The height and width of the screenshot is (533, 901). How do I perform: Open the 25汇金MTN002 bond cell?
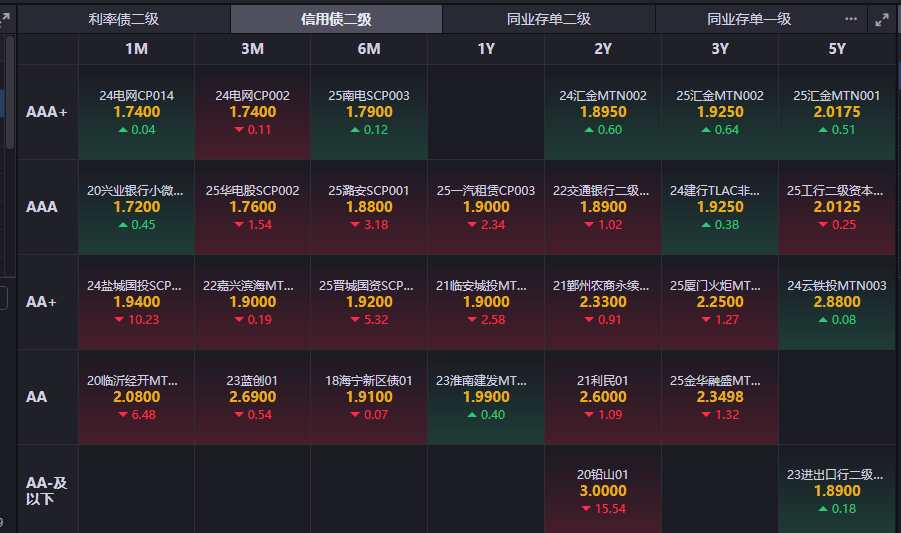pyautogui.click(x=720, y=112)
